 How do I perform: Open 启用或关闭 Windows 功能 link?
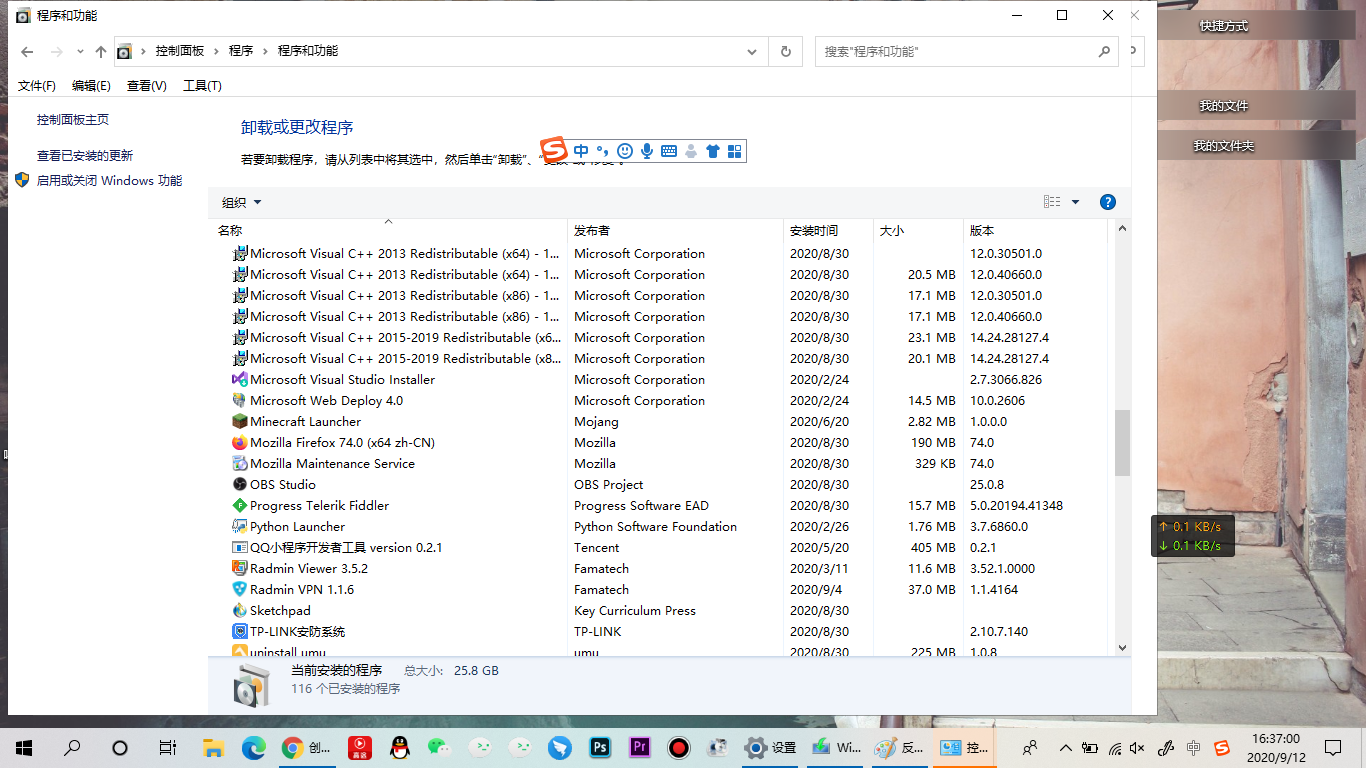tap(110, 181)
